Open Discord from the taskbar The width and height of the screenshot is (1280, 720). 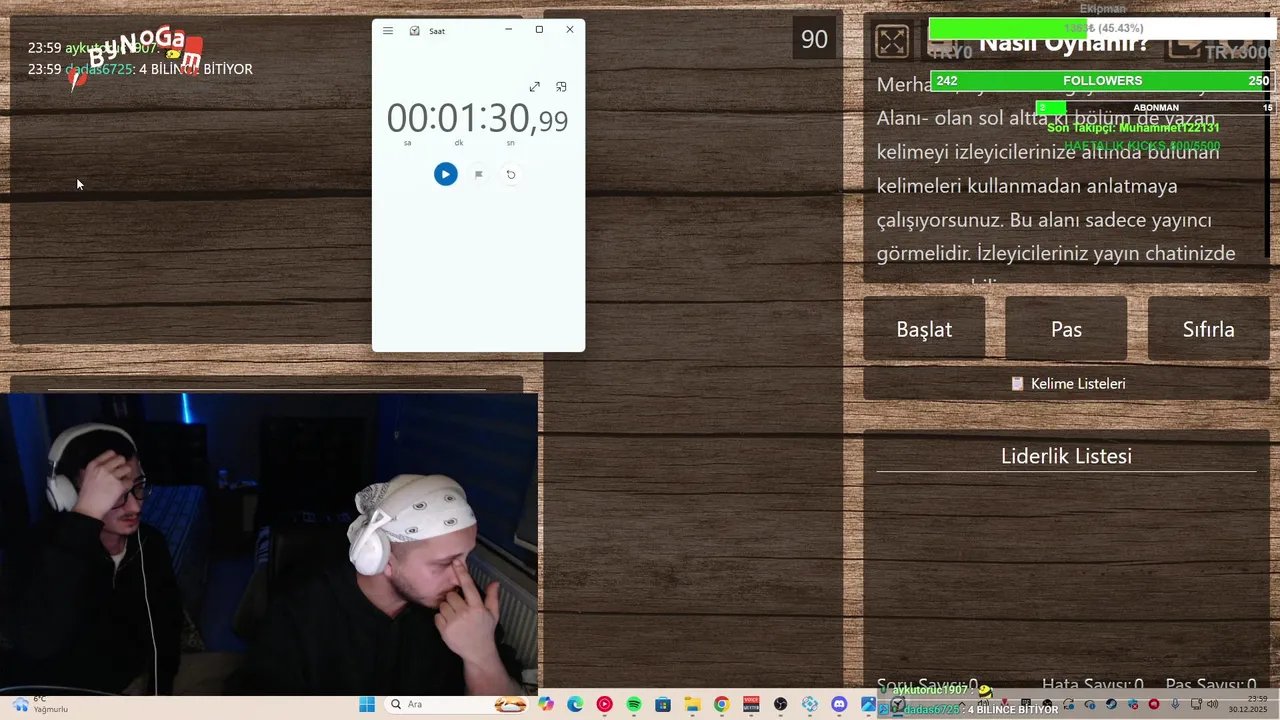(839, 705)
